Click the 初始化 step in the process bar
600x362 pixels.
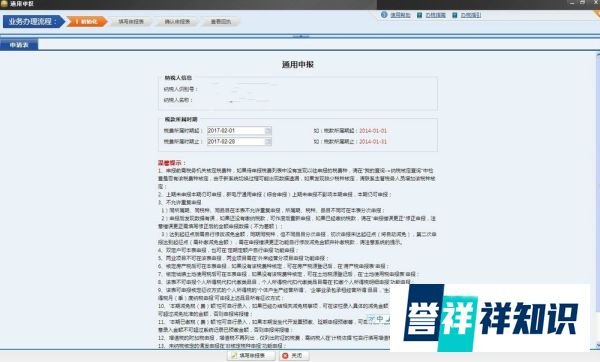[x=87, y=21]
